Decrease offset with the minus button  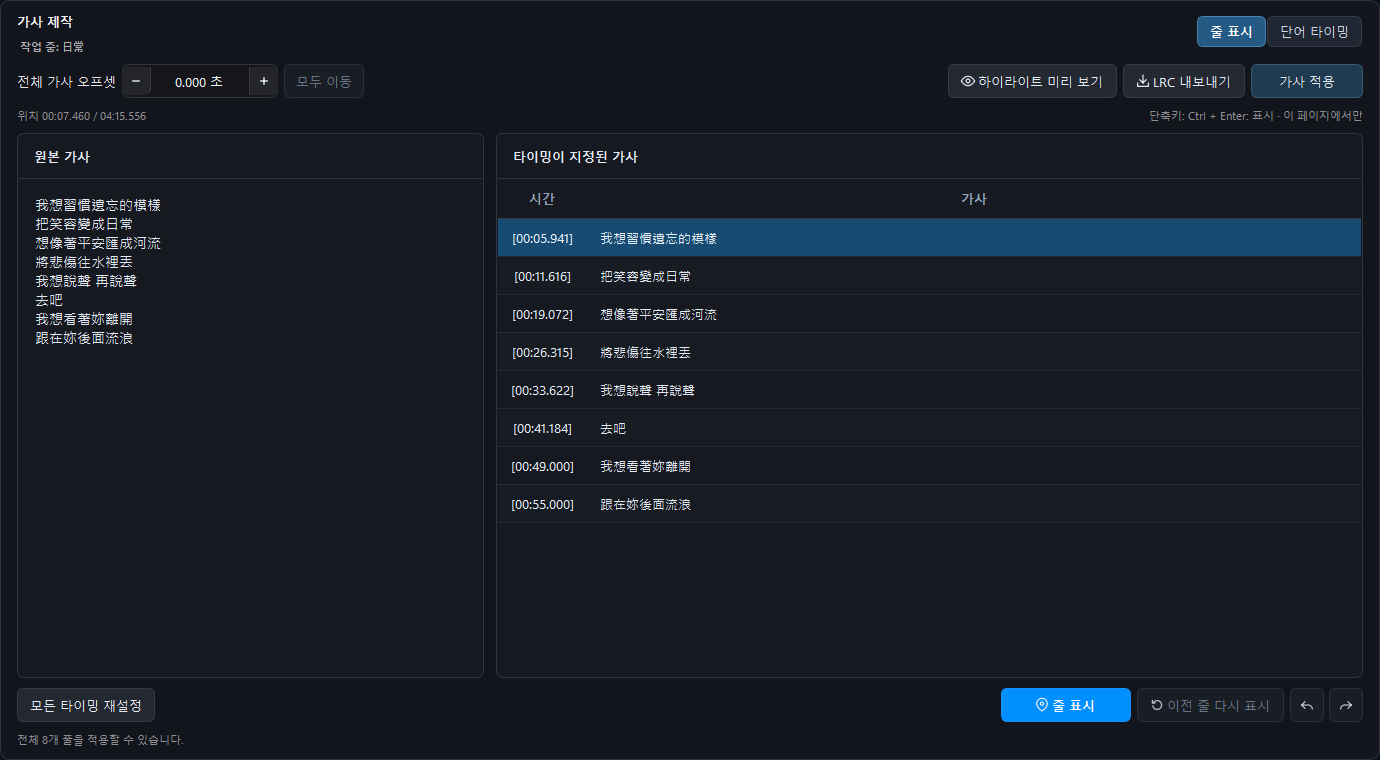pyautogui.click(x=136, y=81)
